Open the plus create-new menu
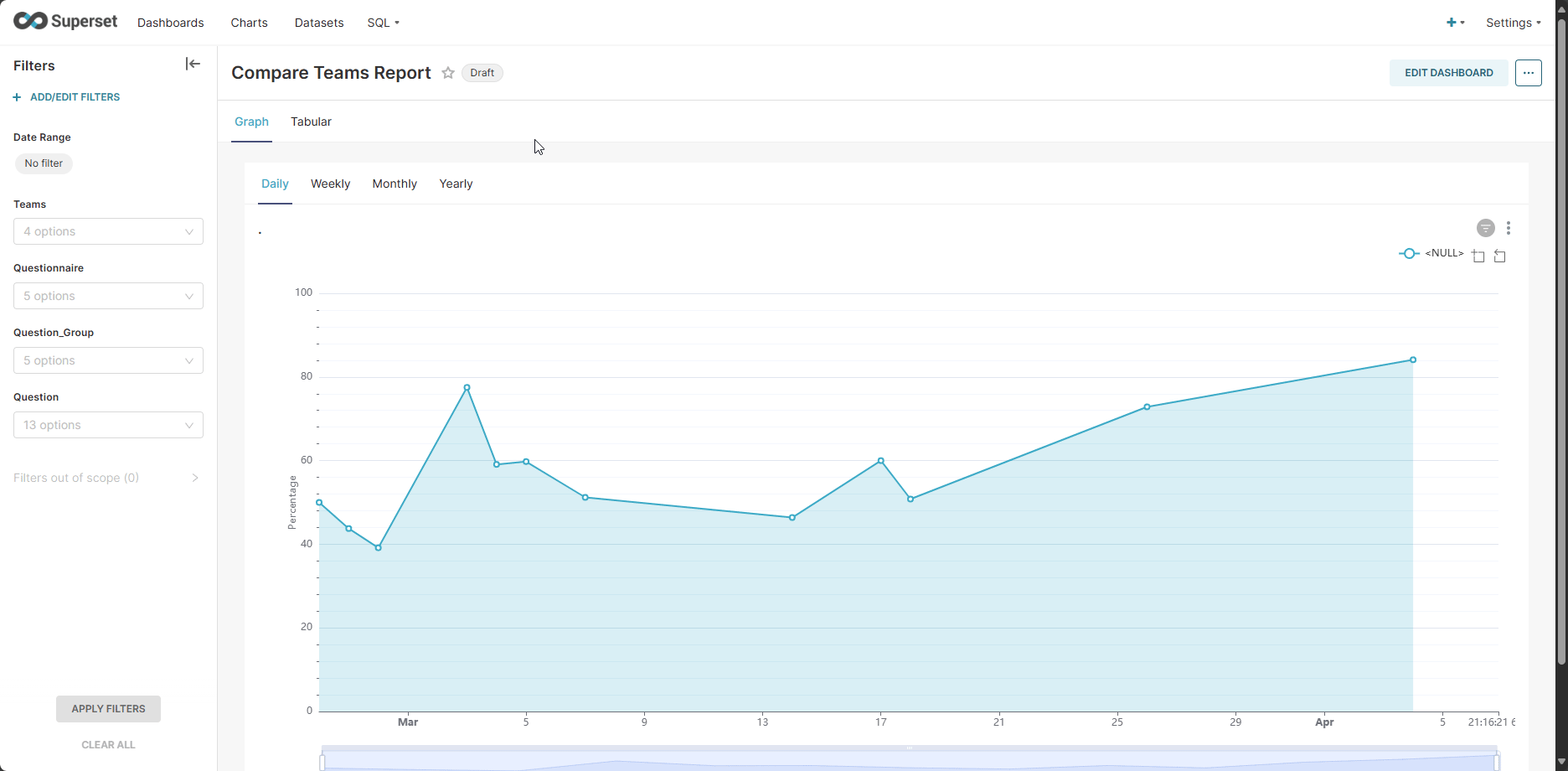Screen dimensions: 1568x771 click(1455, 23)
